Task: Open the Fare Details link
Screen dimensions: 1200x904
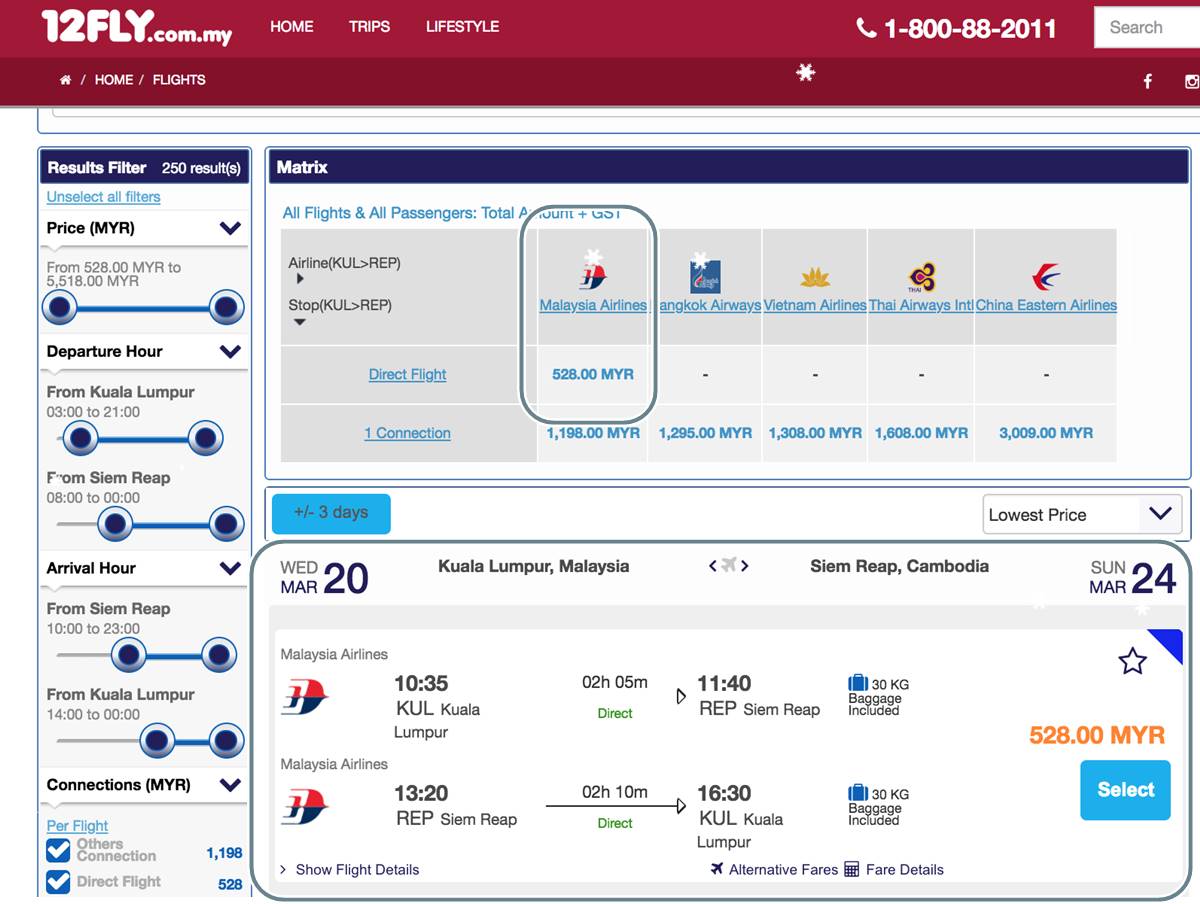Action: (905, 869)
